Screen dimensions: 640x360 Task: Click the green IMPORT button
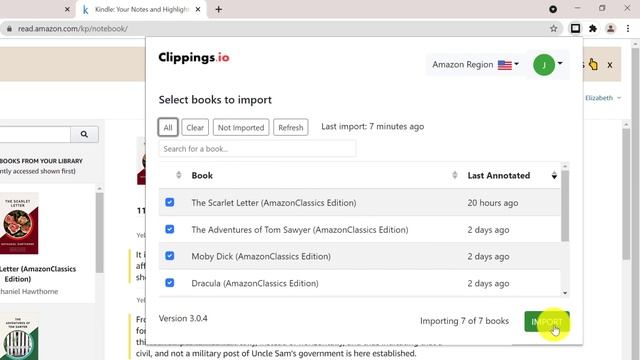click(x=547, y=321)
